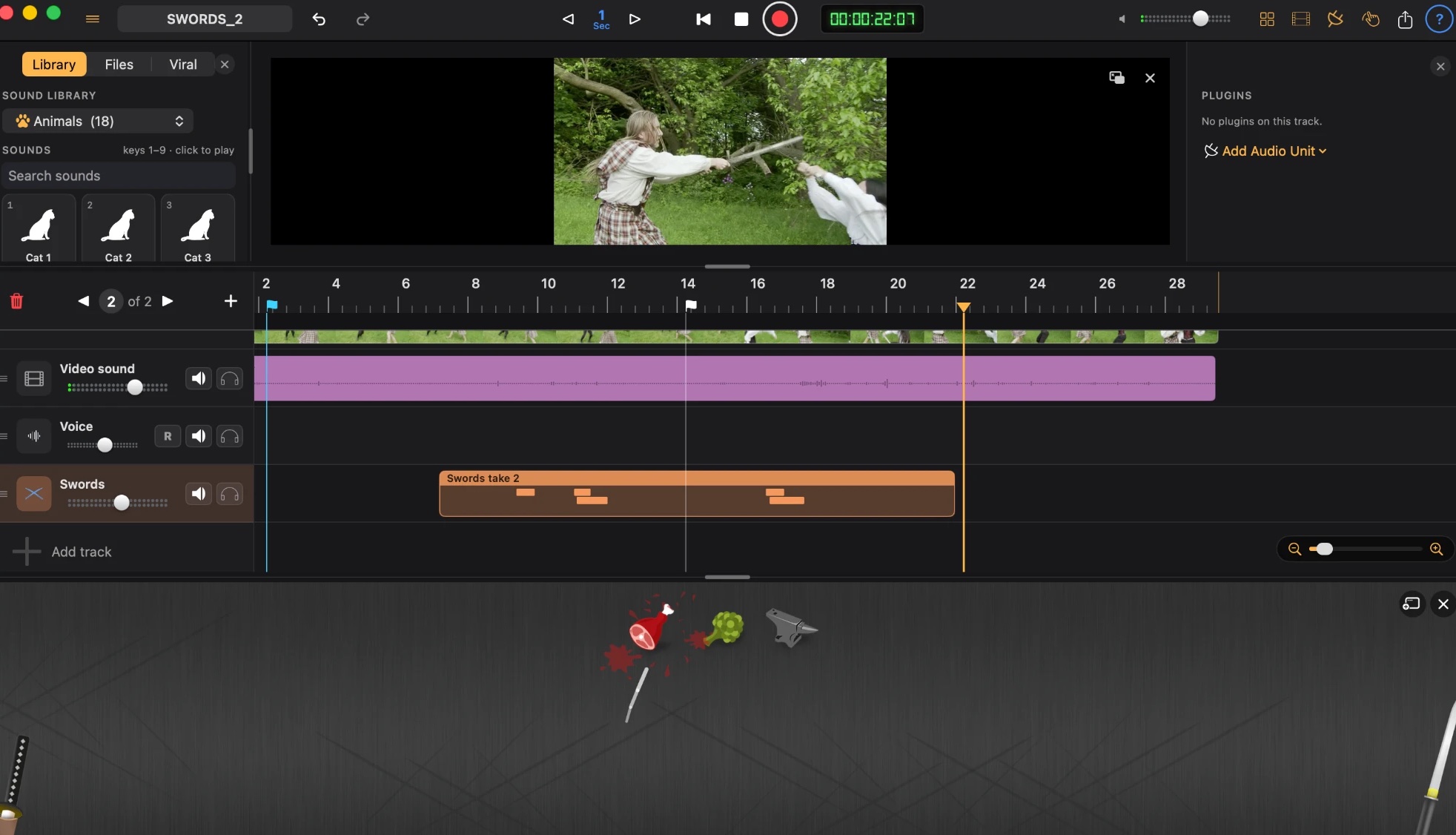Expand the Add Audio Unit dropdown
This screenshot has height=835, width=1456.
pyautogui.click(x=1265, y=151)
